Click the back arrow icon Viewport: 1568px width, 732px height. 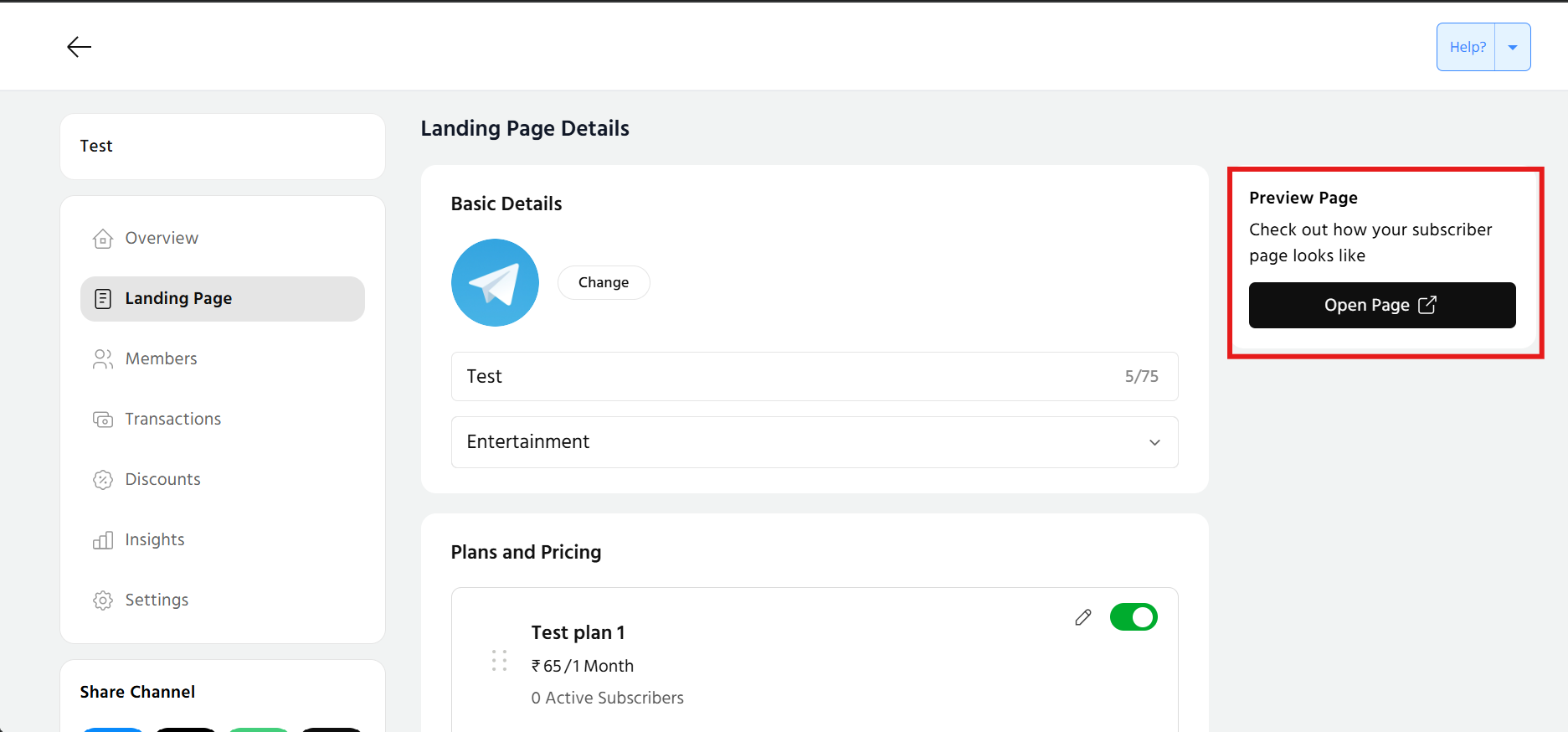(x=79, y=47)
